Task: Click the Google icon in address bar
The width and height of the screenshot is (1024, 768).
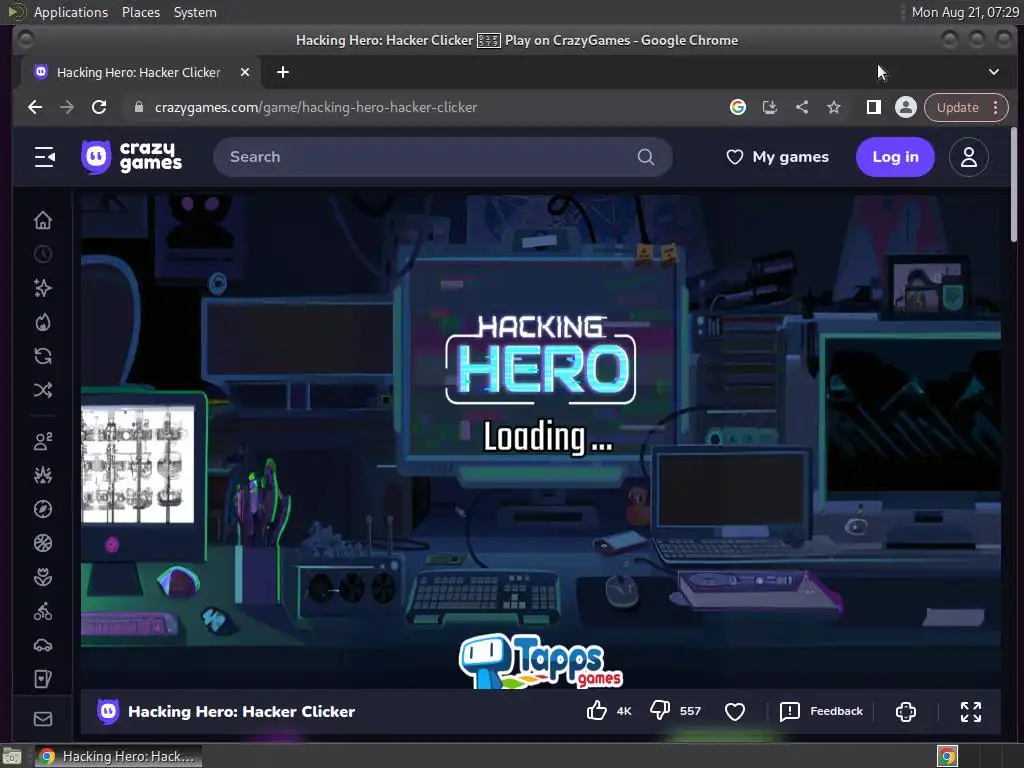Action: pyautogui.click(x=738, y=107)
